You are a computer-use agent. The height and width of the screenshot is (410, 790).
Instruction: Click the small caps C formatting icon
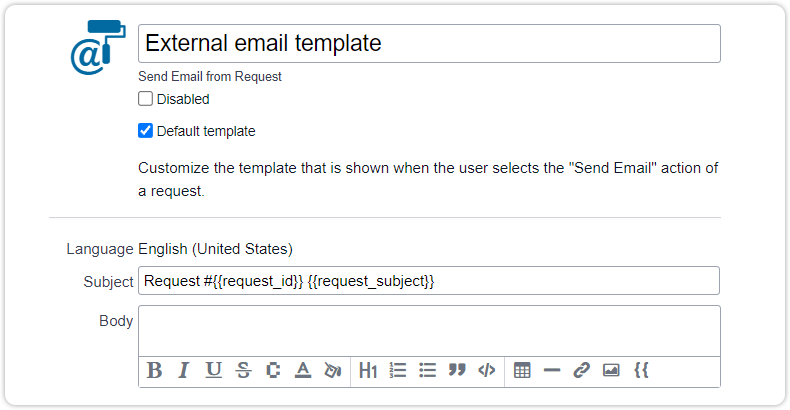point(273,370)
